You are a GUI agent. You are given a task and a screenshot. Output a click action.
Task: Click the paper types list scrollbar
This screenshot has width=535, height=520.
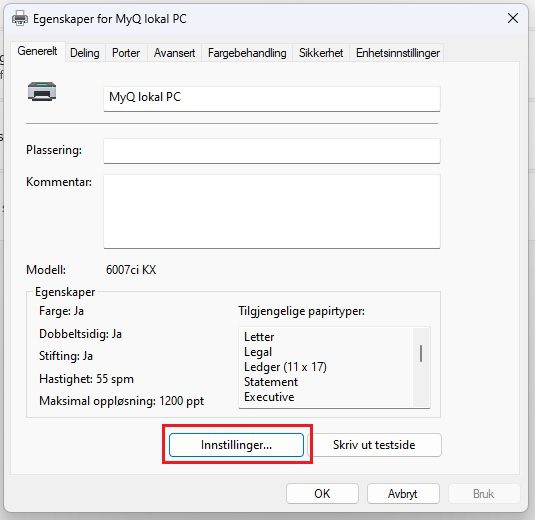coord(421,367)
